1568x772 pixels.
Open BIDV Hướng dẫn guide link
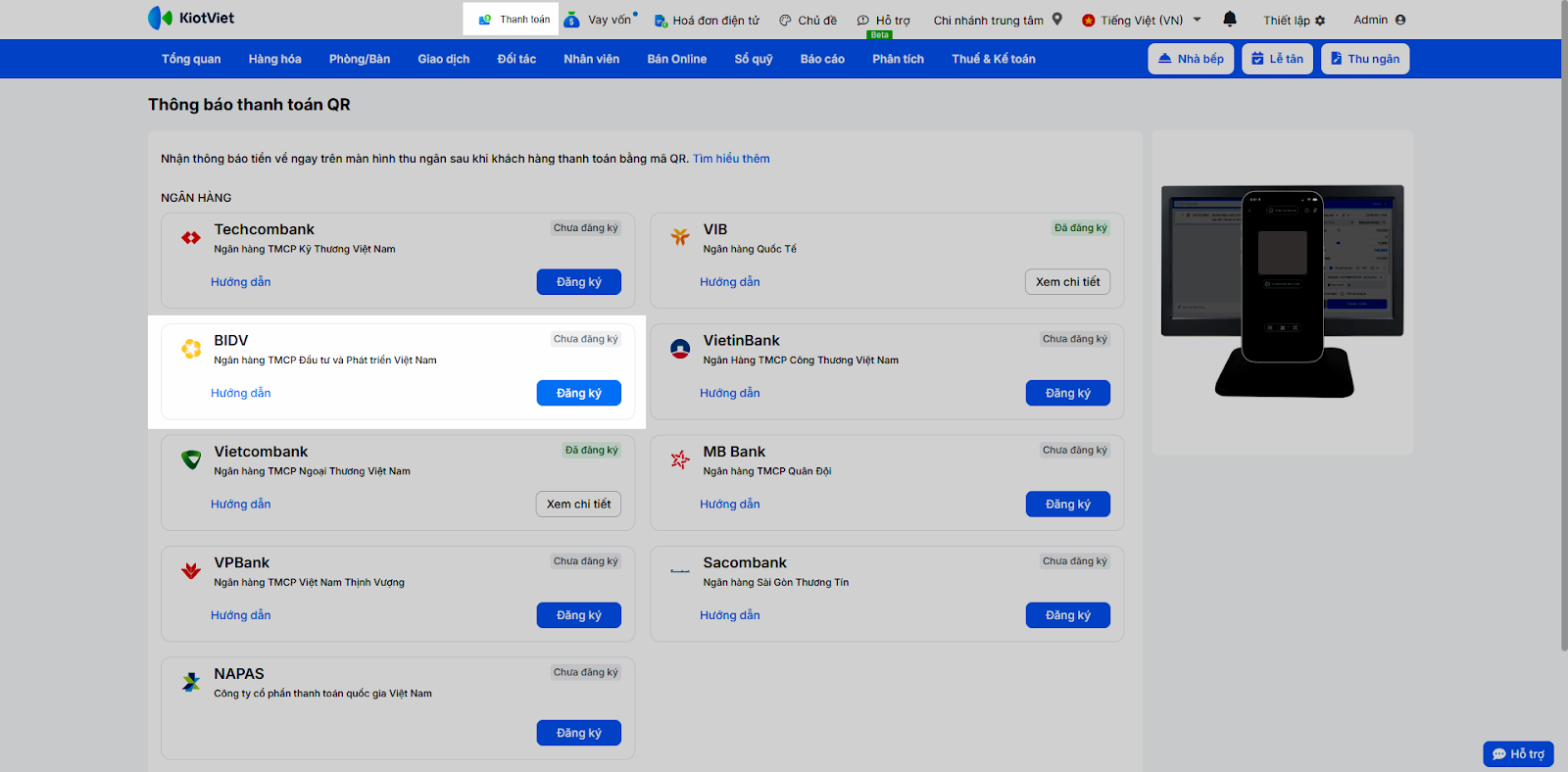click(x=241, y=393)
